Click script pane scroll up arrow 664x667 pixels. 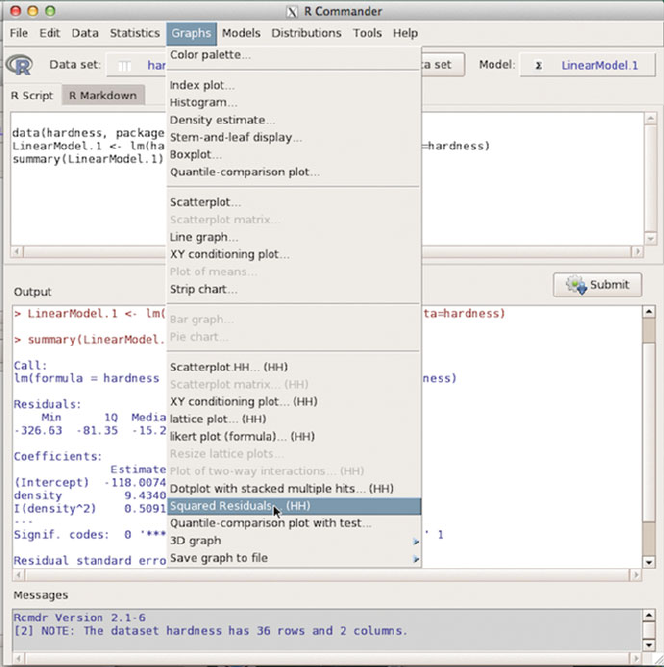tap(650, 119)
